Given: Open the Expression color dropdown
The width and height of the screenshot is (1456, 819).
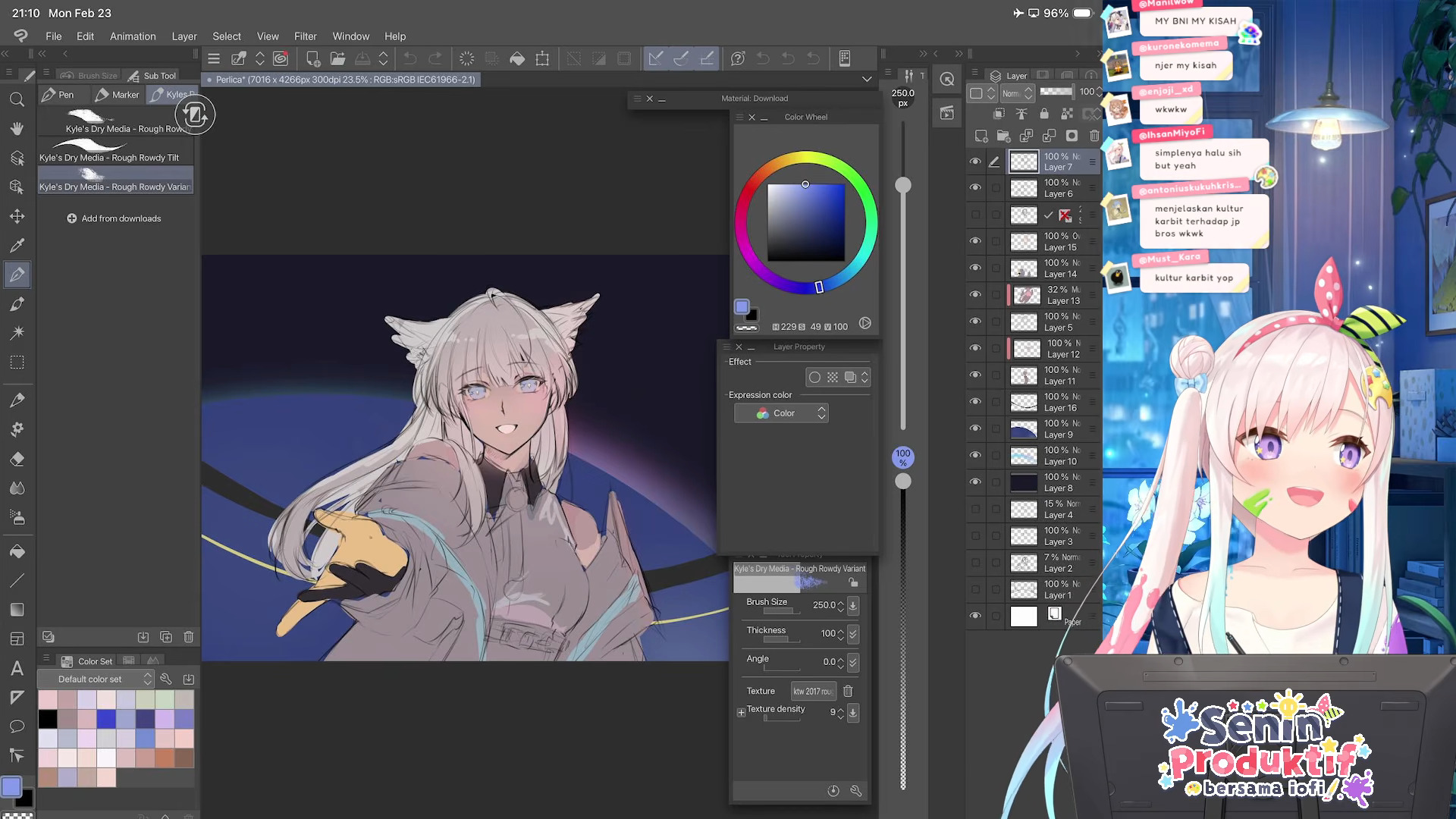Looking at the screenshot, I should (781, 413).
